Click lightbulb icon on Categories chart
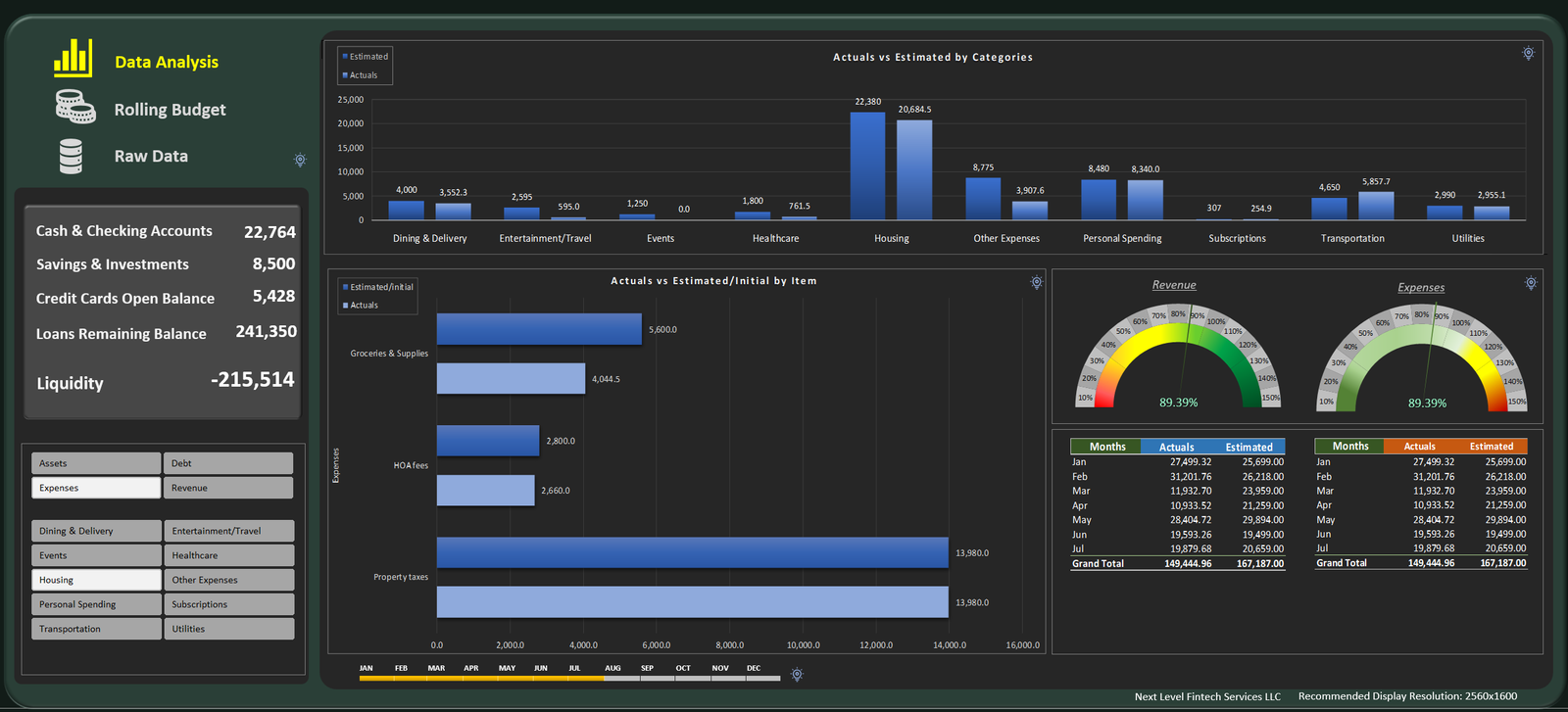Image resolution: width=1568 pixels, height=712 pixels. [1528, 53]
